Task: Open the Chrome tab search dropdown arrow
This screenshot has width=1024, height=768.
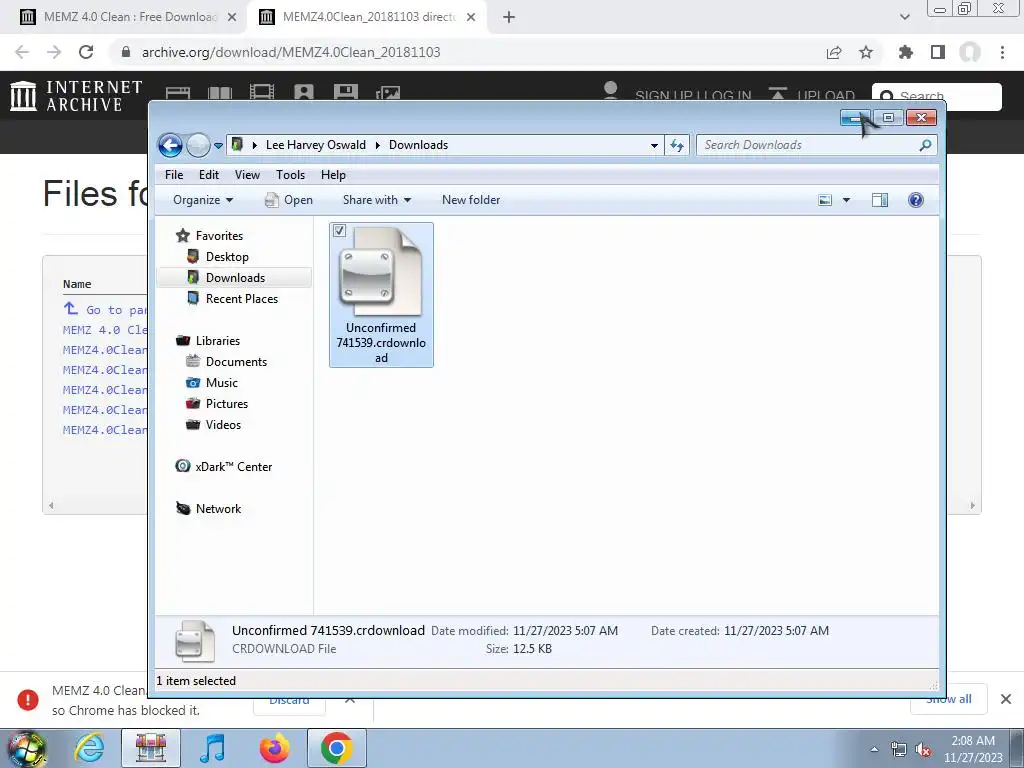Action: point(904,17)
